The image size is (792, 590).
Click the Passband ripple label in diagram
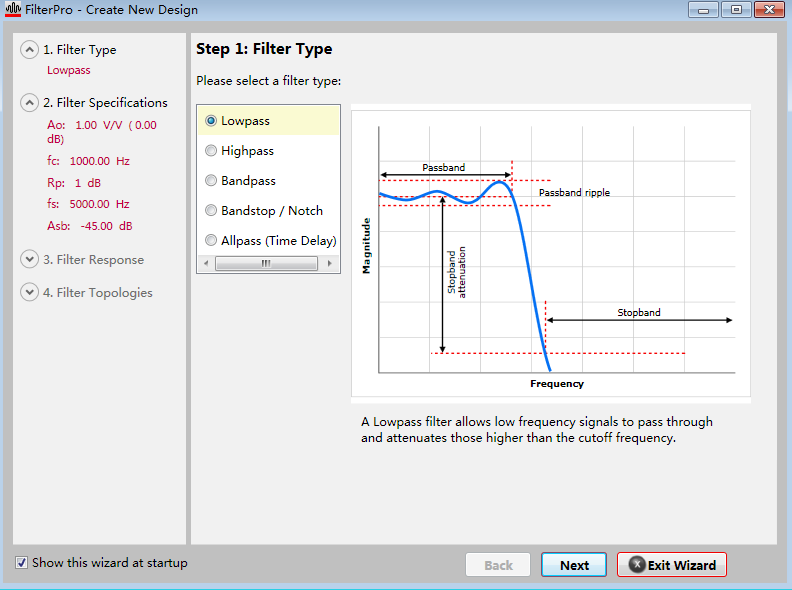pos(574,192)
